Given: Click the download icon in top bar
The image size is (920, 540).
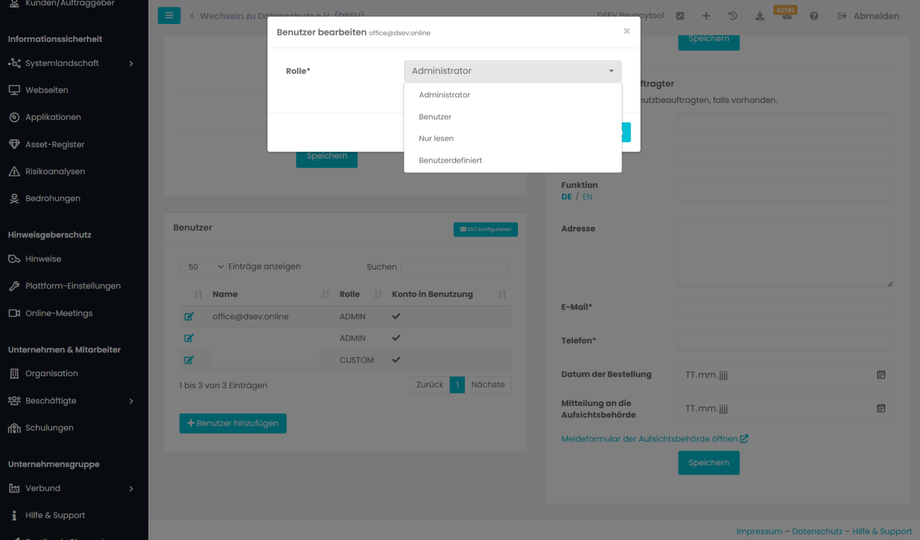Looking at the screenshot, I should [759, 16].
